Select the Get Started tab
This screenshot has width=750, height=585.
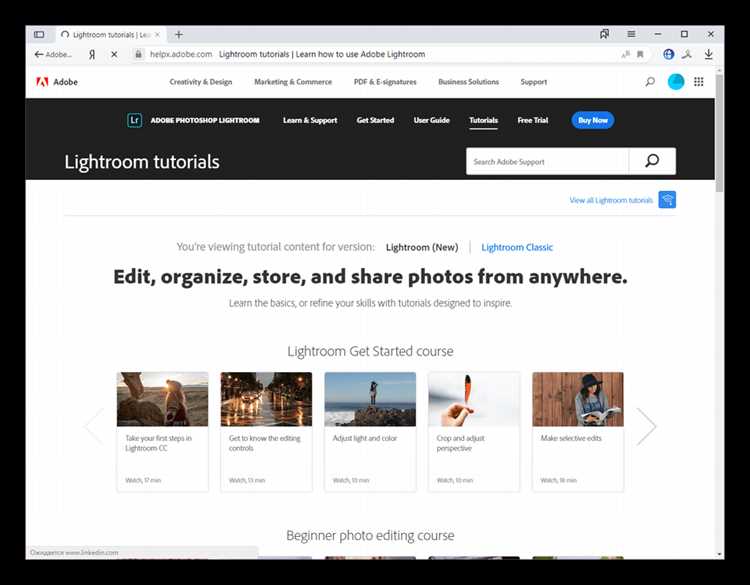[375, 120]
